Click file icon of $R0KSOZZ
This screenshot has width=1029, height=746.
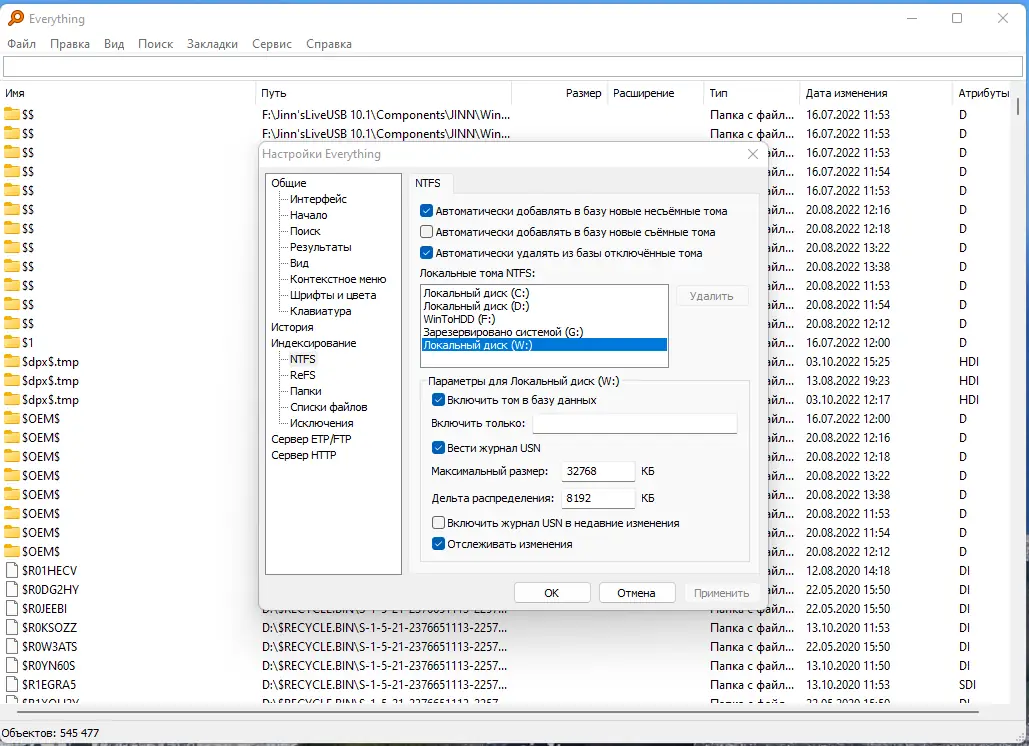[x=12, y=627]
